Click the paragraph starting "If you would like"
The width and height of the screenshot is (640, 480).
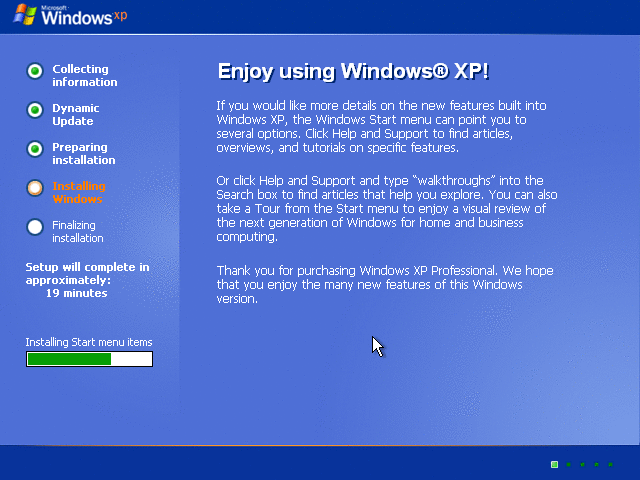pos(382,127)
